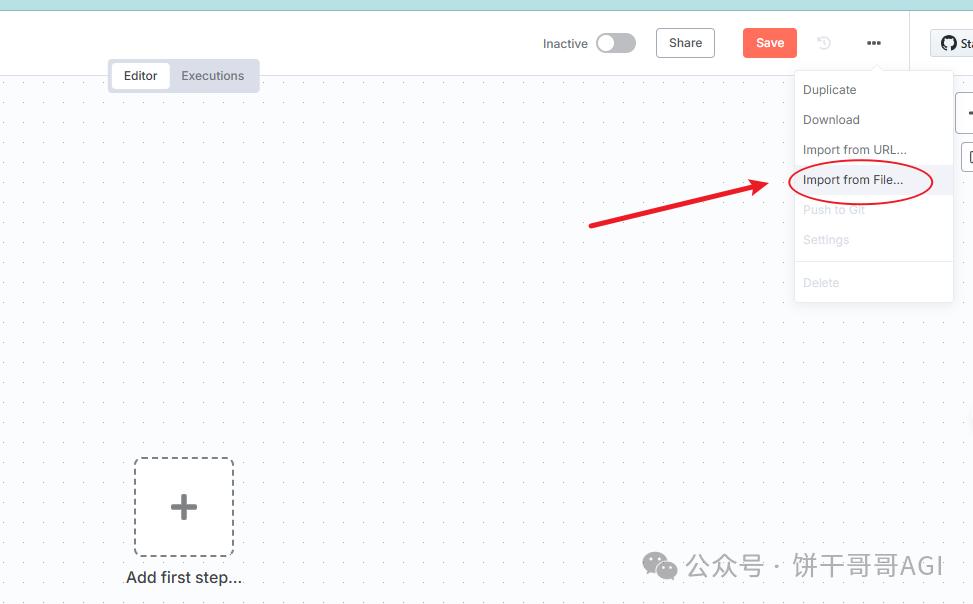The height and width of the screenshot is (604, 973).
Task: Switch to the Executions tab
Action: 212,76
